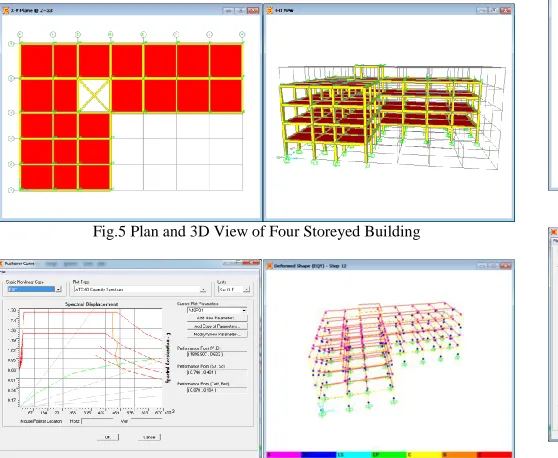Minimize the 3-D View window
The image size is (558, 458).
[481, 11]
